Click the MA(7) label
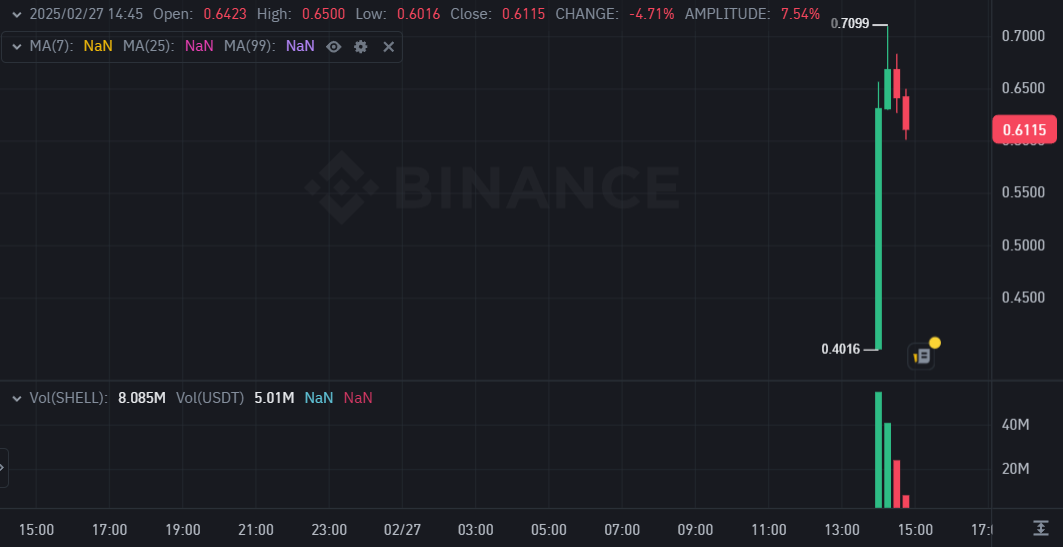 pyautogui.click(x=50, y=46)
